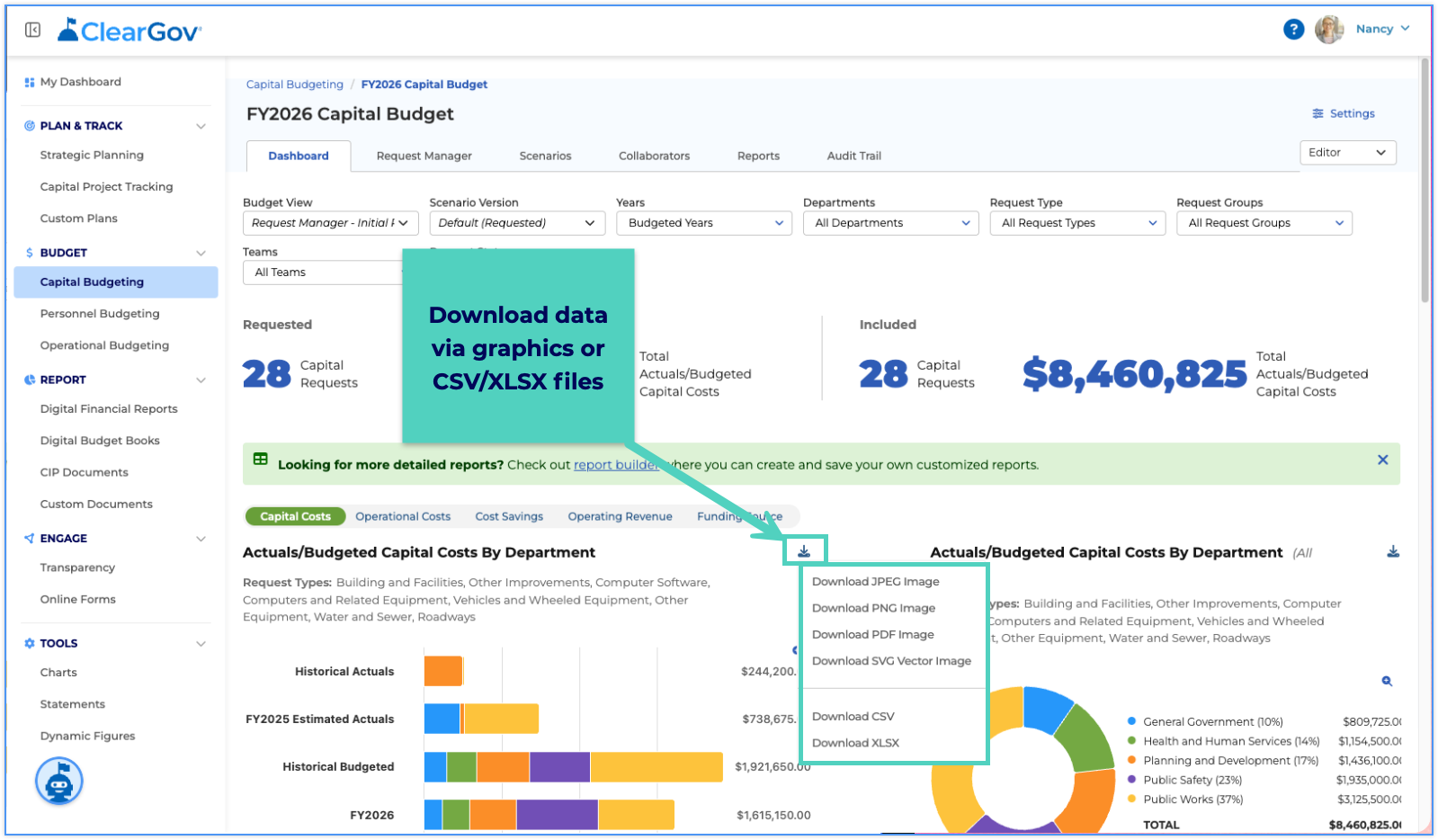This screenshot has height=840, width=1438.
Task: Select the Capital Costs pill
Action: point(295,516)
